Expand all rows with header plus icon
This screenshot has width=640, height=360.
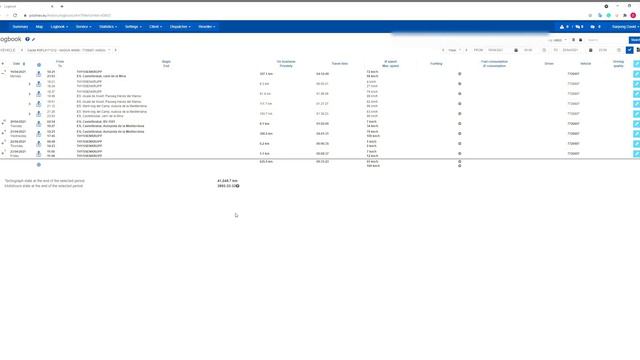(3, 64)
